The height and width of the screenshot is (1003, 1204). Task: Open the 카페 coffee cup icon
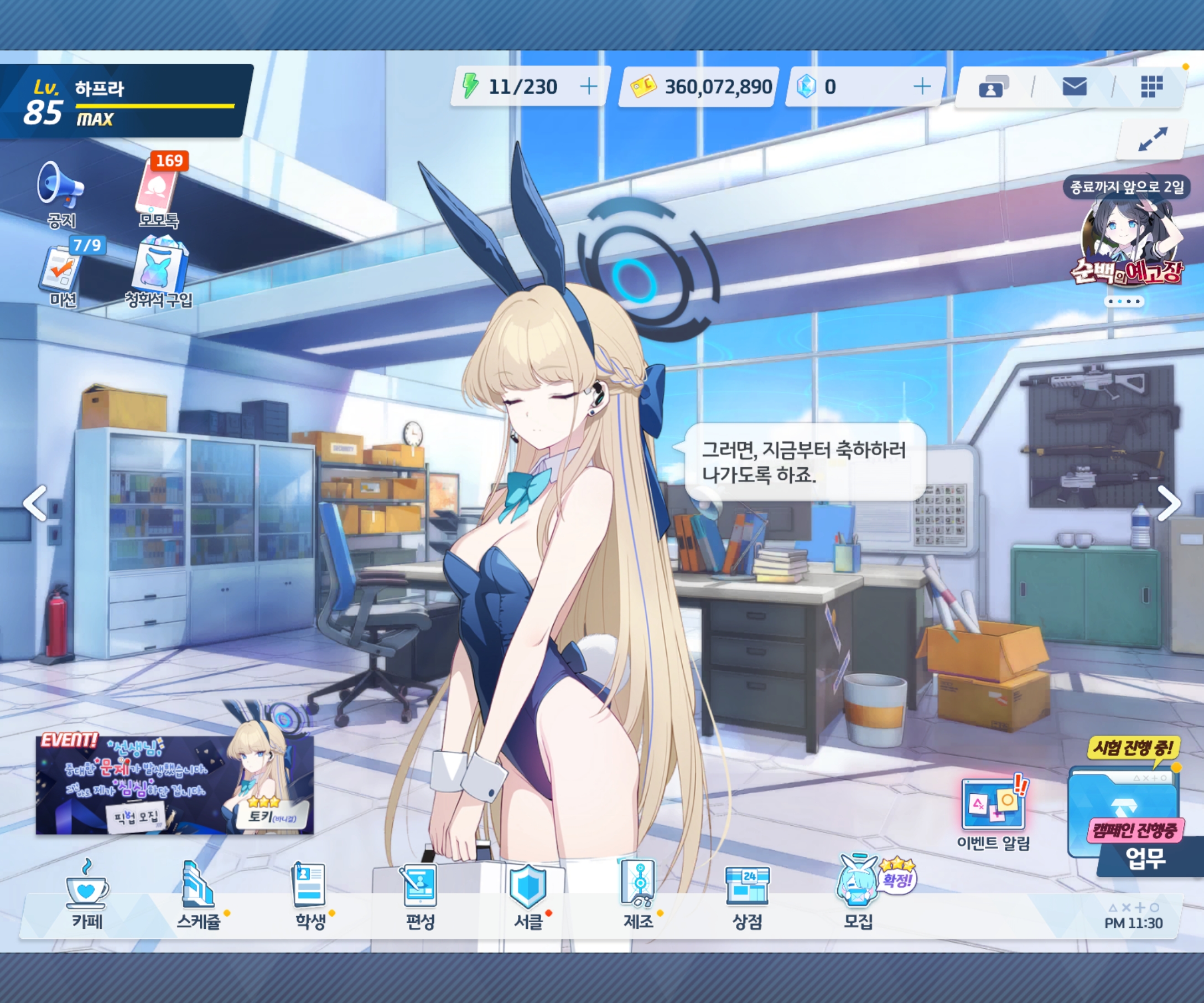click(x=86, y=895)
